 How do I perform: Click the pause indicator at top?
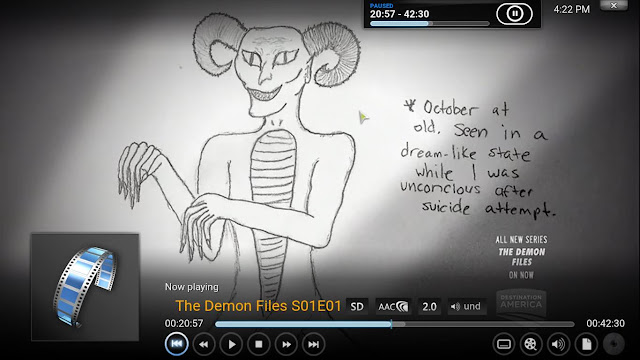pos(514,14)
